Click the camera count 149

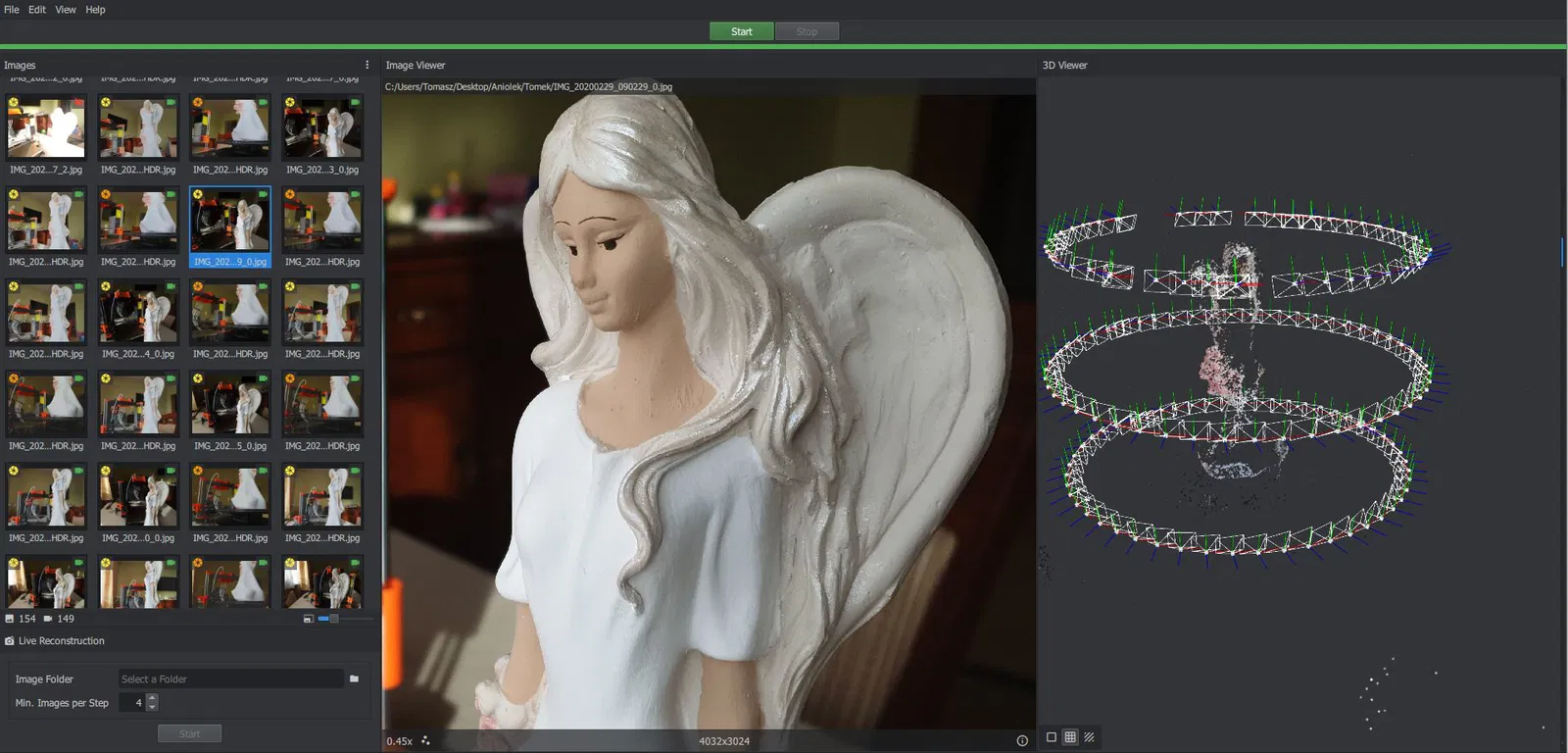click(66, 619)
